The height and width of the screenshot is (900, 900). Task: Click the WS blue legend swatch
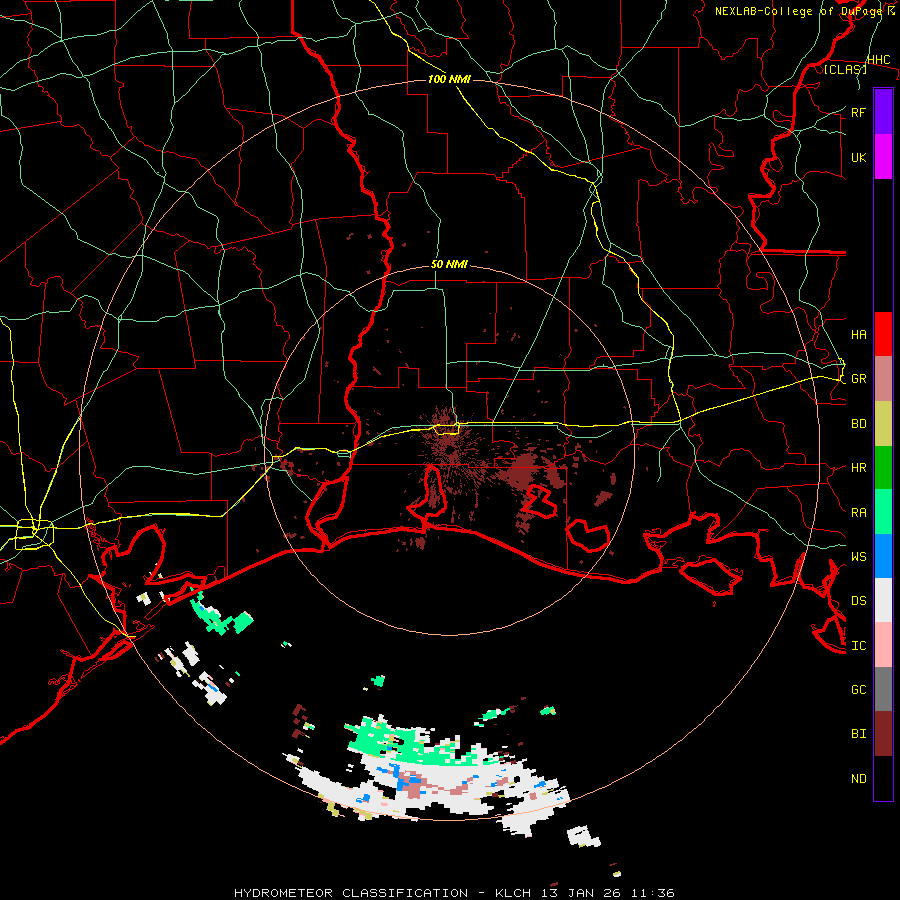[x=883, y=556]
